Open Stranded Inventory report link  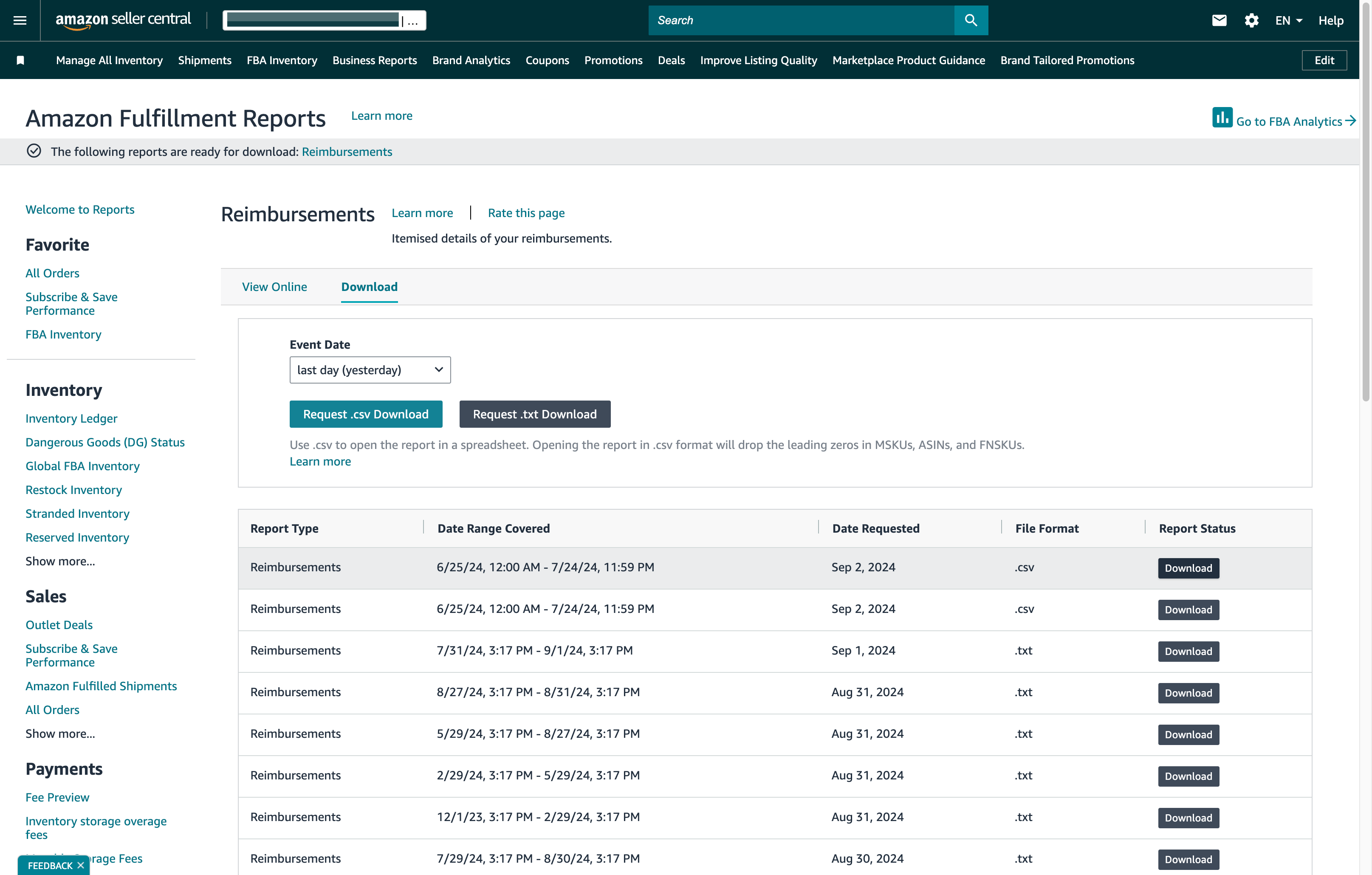pyautogui.click(x=77, y=513)
